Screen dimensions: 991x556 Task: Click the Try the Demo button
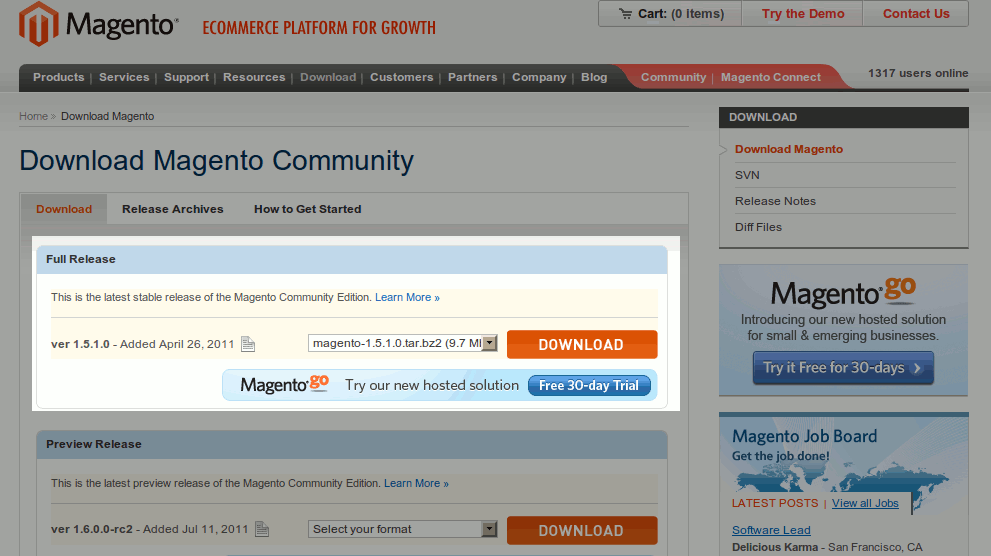tap(802, 14)
